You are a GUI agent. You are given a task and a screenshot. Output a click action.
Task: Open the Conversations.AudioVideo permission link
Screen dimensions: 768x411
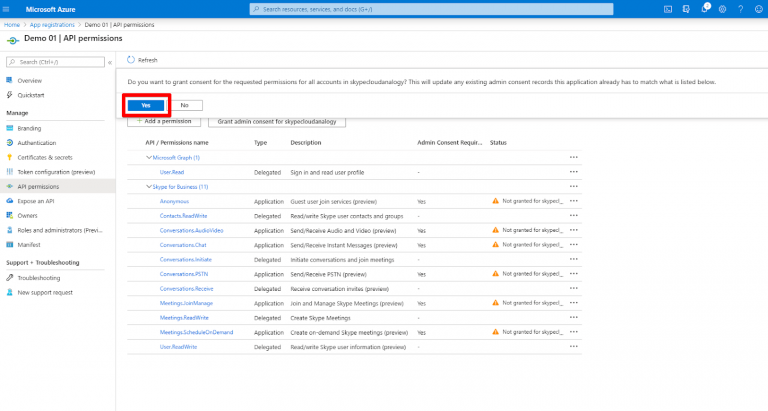coord(192,230)
